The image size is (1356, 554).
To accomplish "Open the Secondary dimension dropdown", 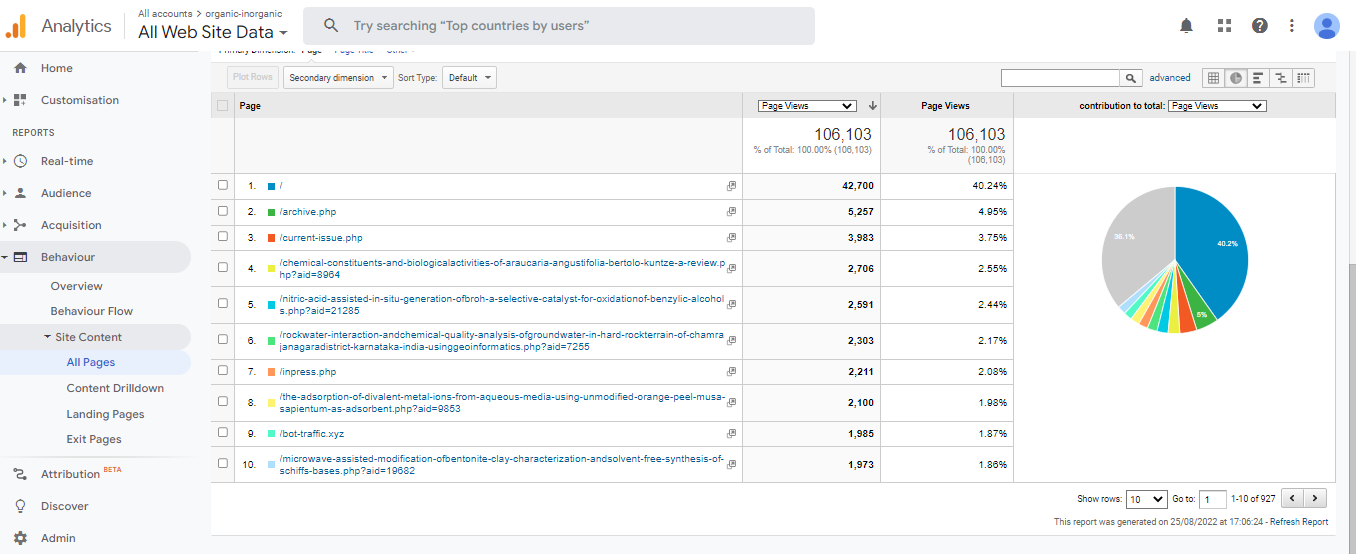I will pyautogui.click(x=338, y=78).
